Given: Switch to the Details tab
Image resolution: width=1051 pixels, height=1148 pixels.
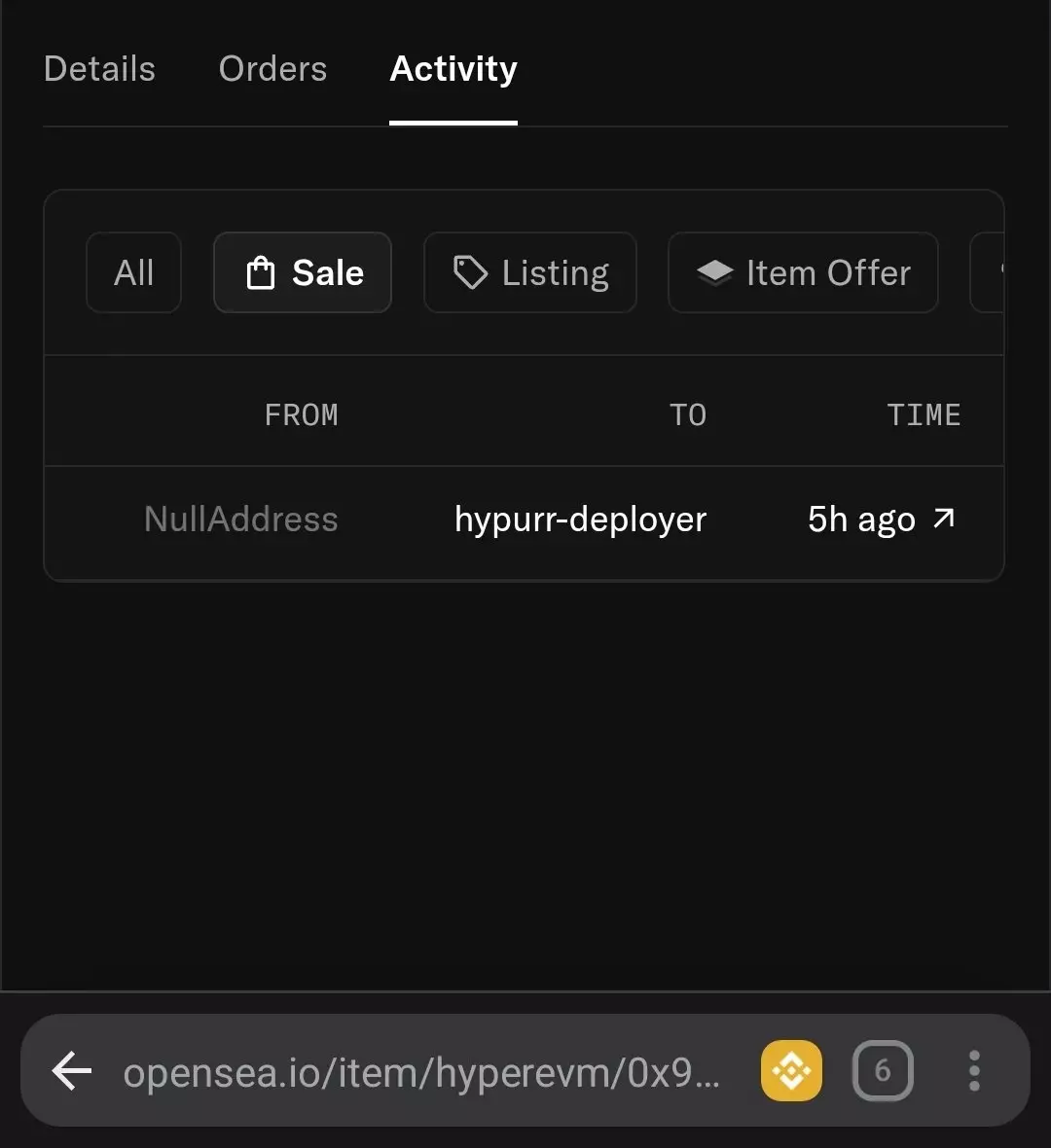Looking at the screenshot, I should coord(99,69).
